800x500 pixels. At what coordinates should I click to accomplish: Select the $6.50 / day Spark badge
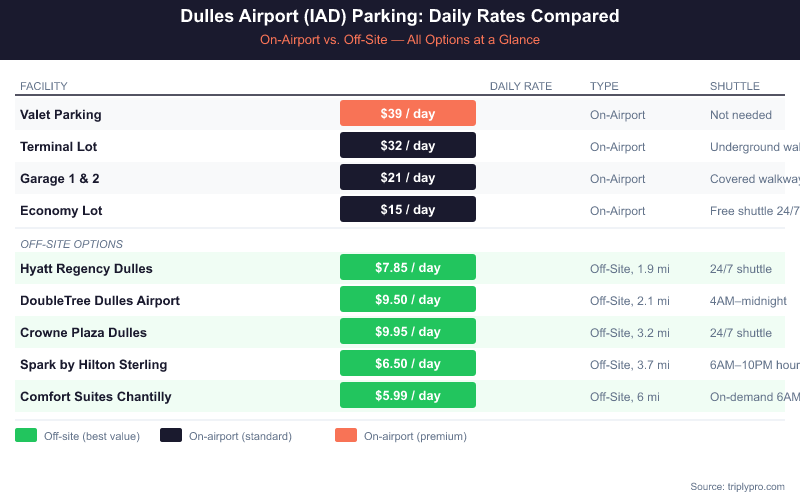coord(408,364)
